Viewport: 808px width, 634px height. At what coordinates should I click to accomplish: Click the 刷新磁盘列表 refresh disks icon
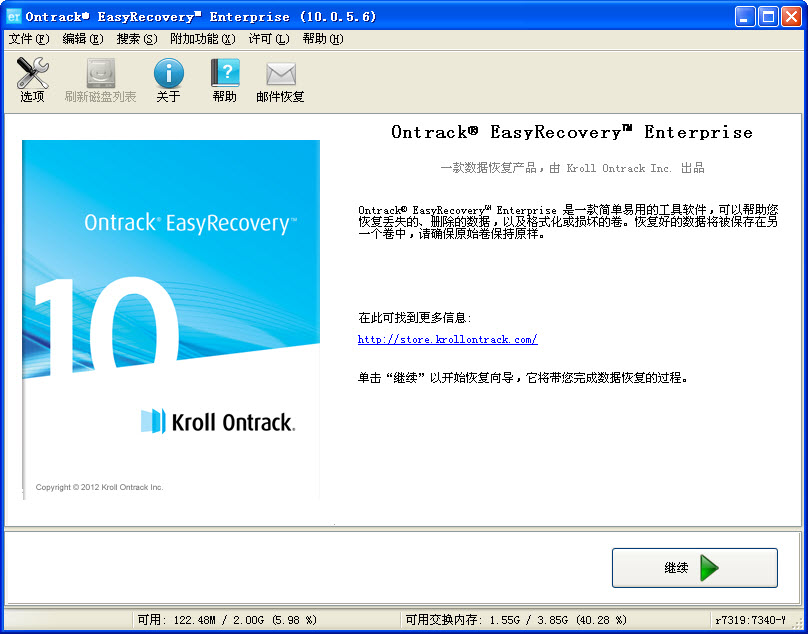pyautogui.click(x=100, y=80)
